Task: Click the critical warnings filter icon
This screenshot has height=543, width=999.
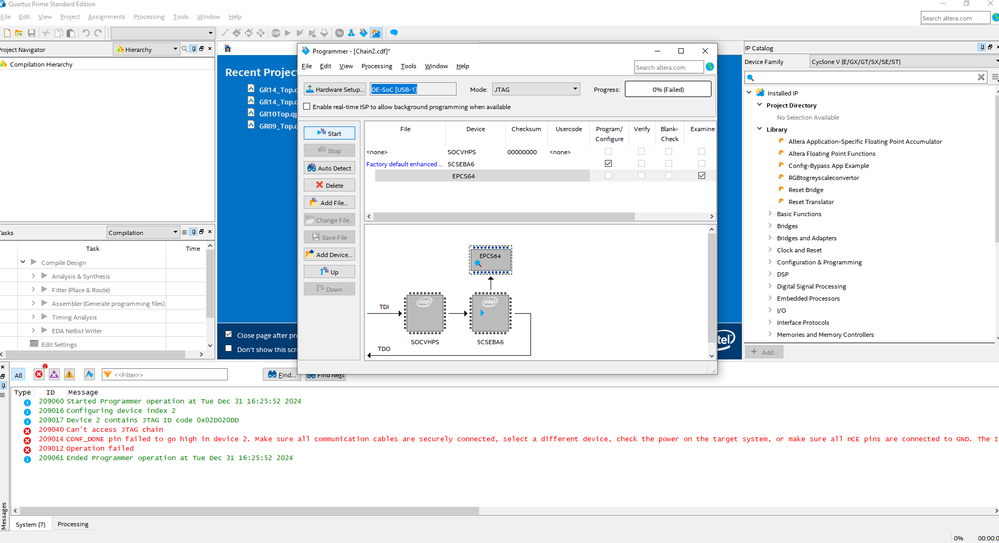Action: pos(54,374)
